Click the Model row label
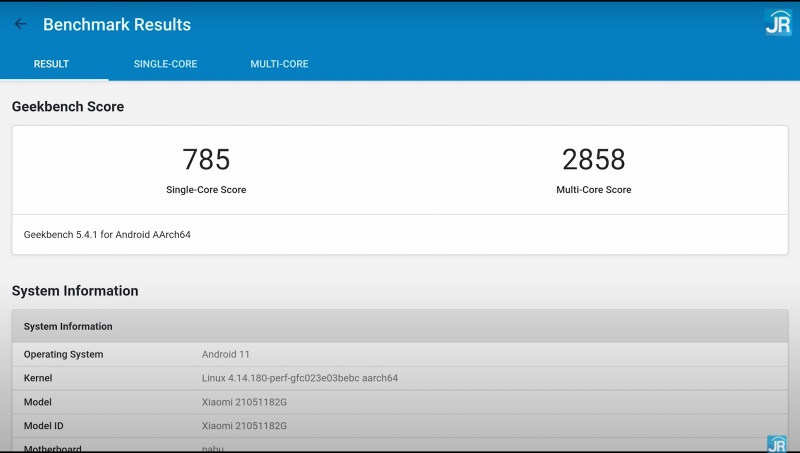 point(38,402)
